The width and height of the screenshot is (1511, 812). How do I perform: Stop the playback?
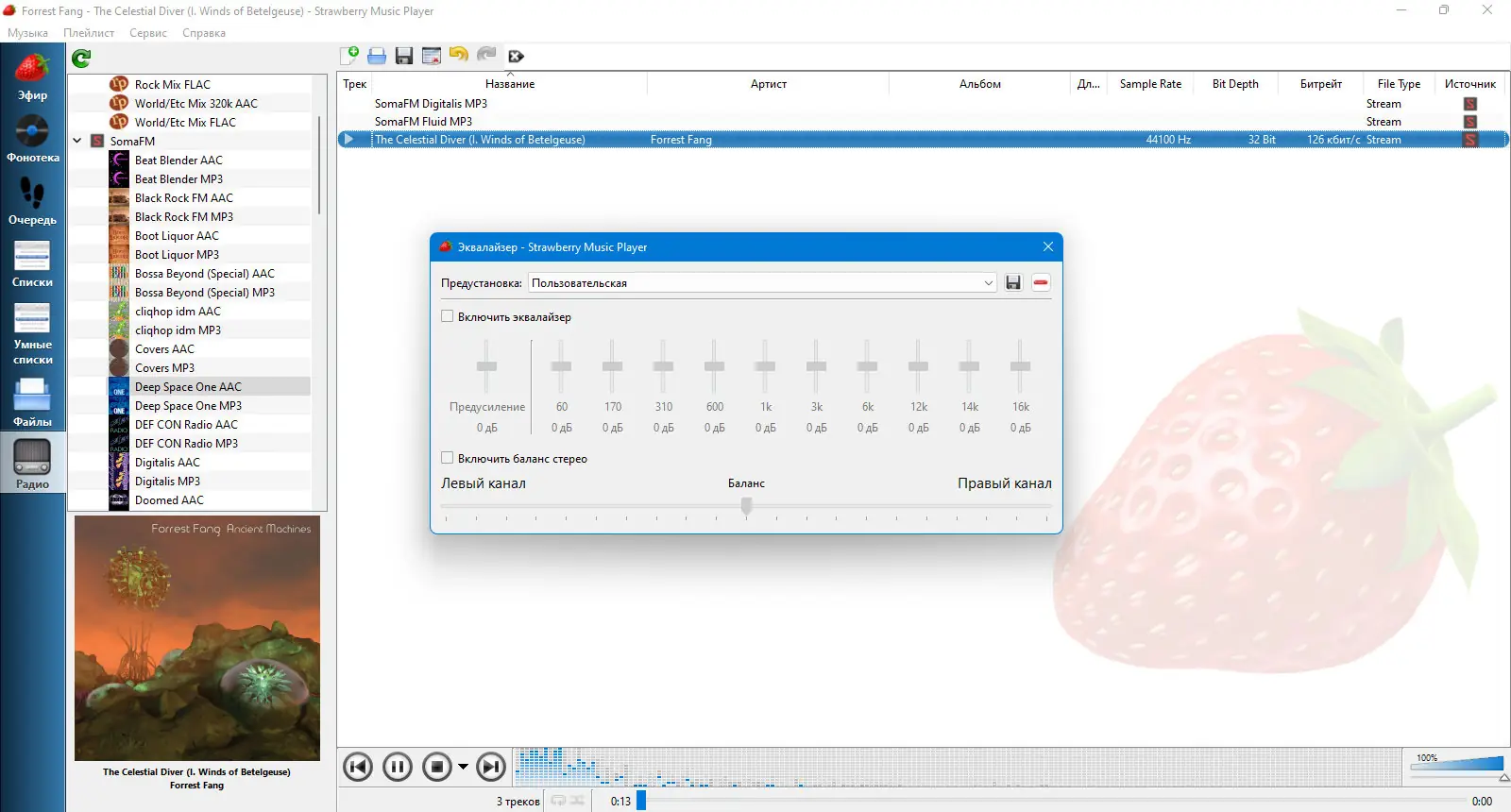coord(437,767)
